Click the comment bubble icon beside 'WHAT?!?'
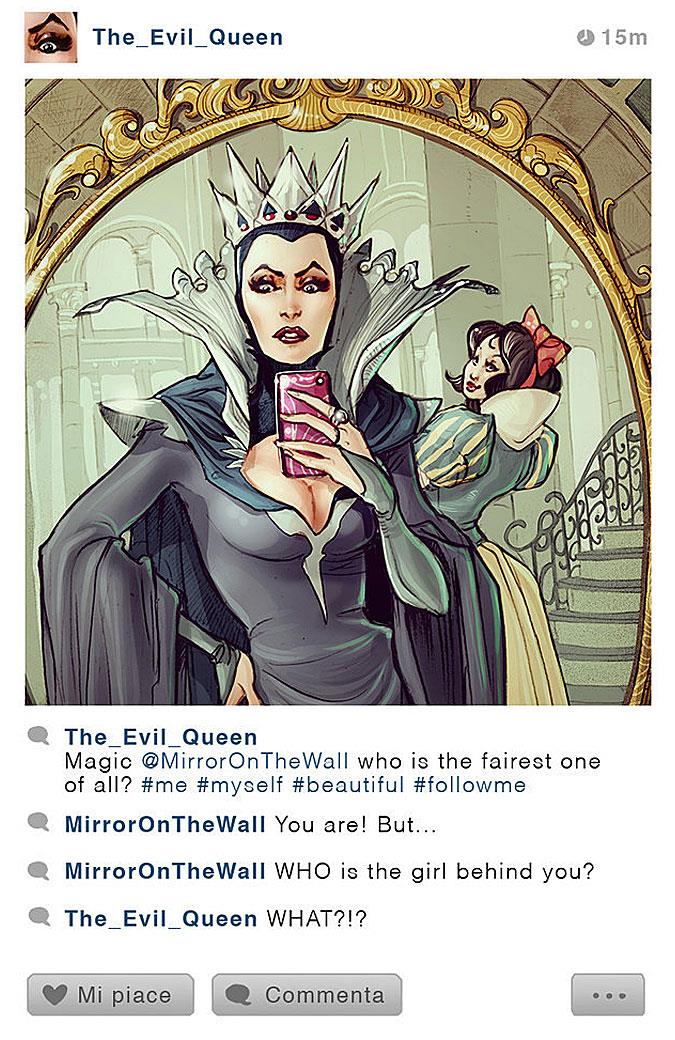 39,917
